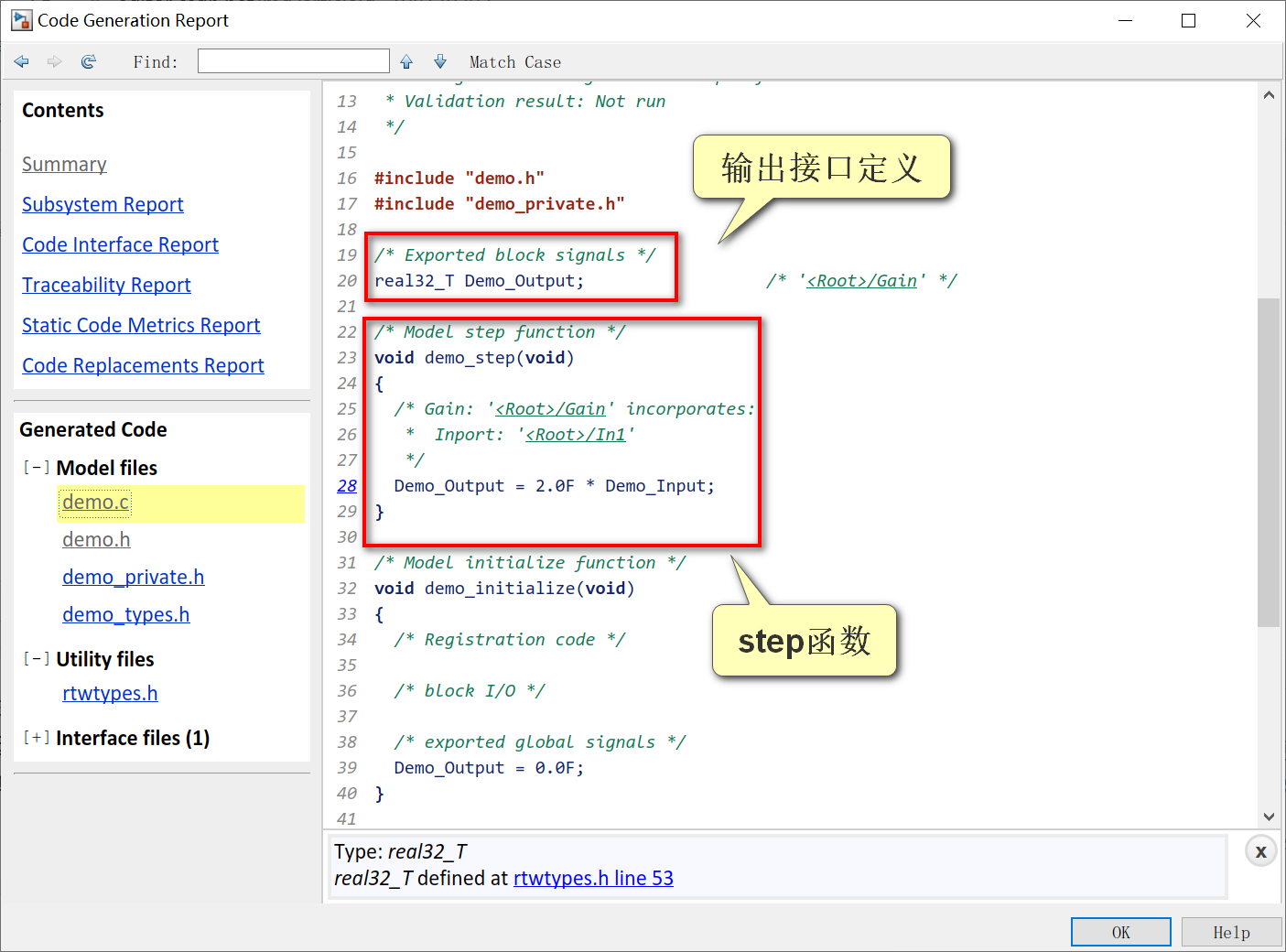The width and height of the screenshot is (1286, 952).
Task: Click the code pane scroll down arrow
Action: pos(1269,817)
